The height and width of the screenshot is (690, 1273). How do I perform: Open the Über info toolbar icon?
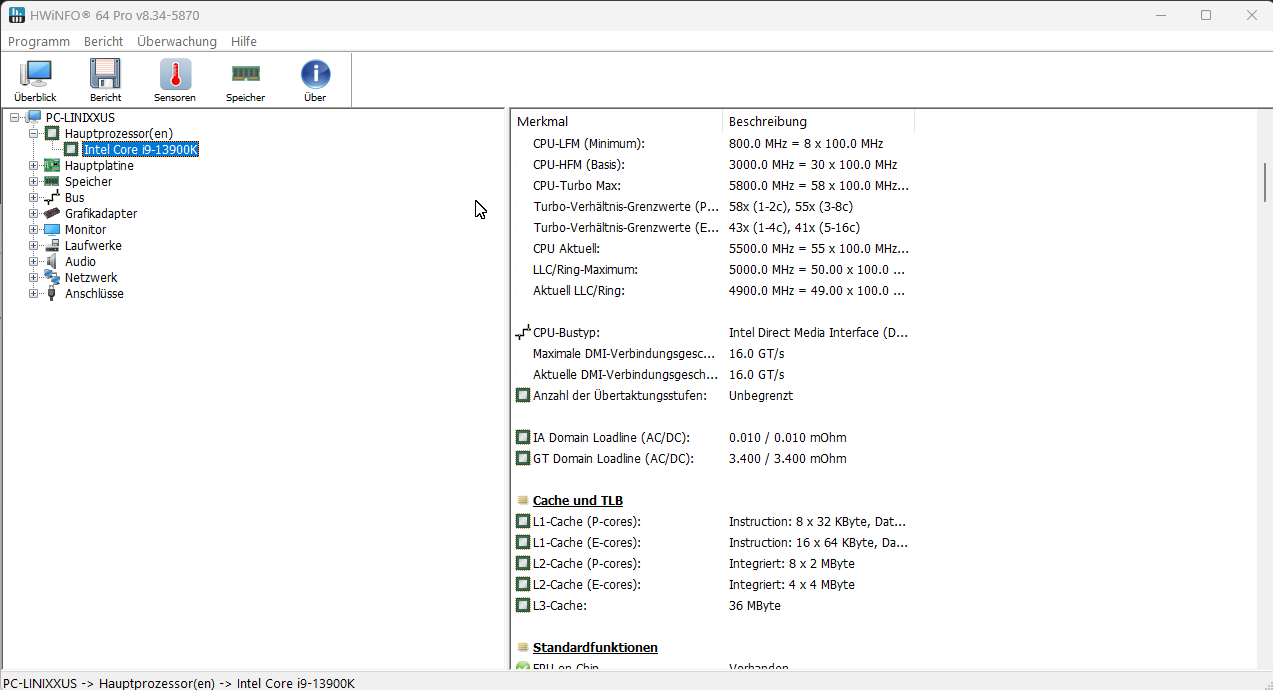coord(315,75)
